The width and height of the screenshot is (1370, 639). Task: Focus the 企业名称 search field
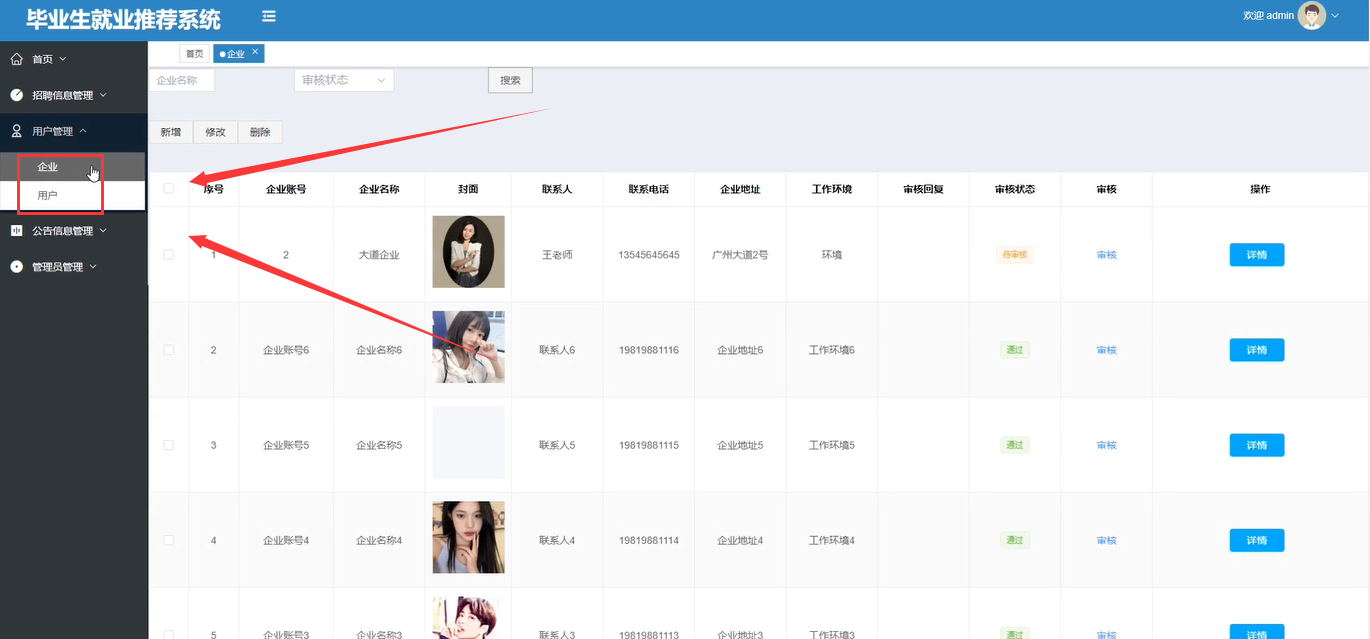pos(181,80)
